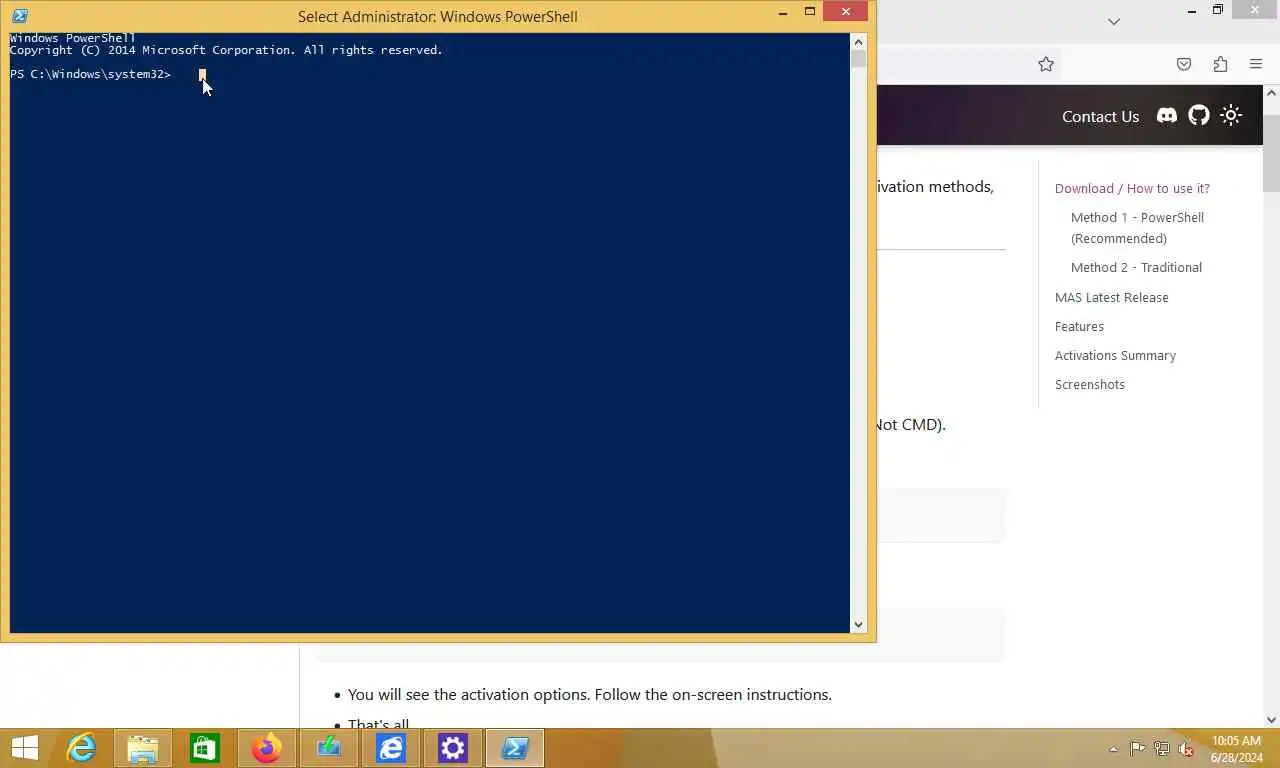The image size is (1280, 768).
Task: Click the Windows Start button
Action: click(25, 748)
